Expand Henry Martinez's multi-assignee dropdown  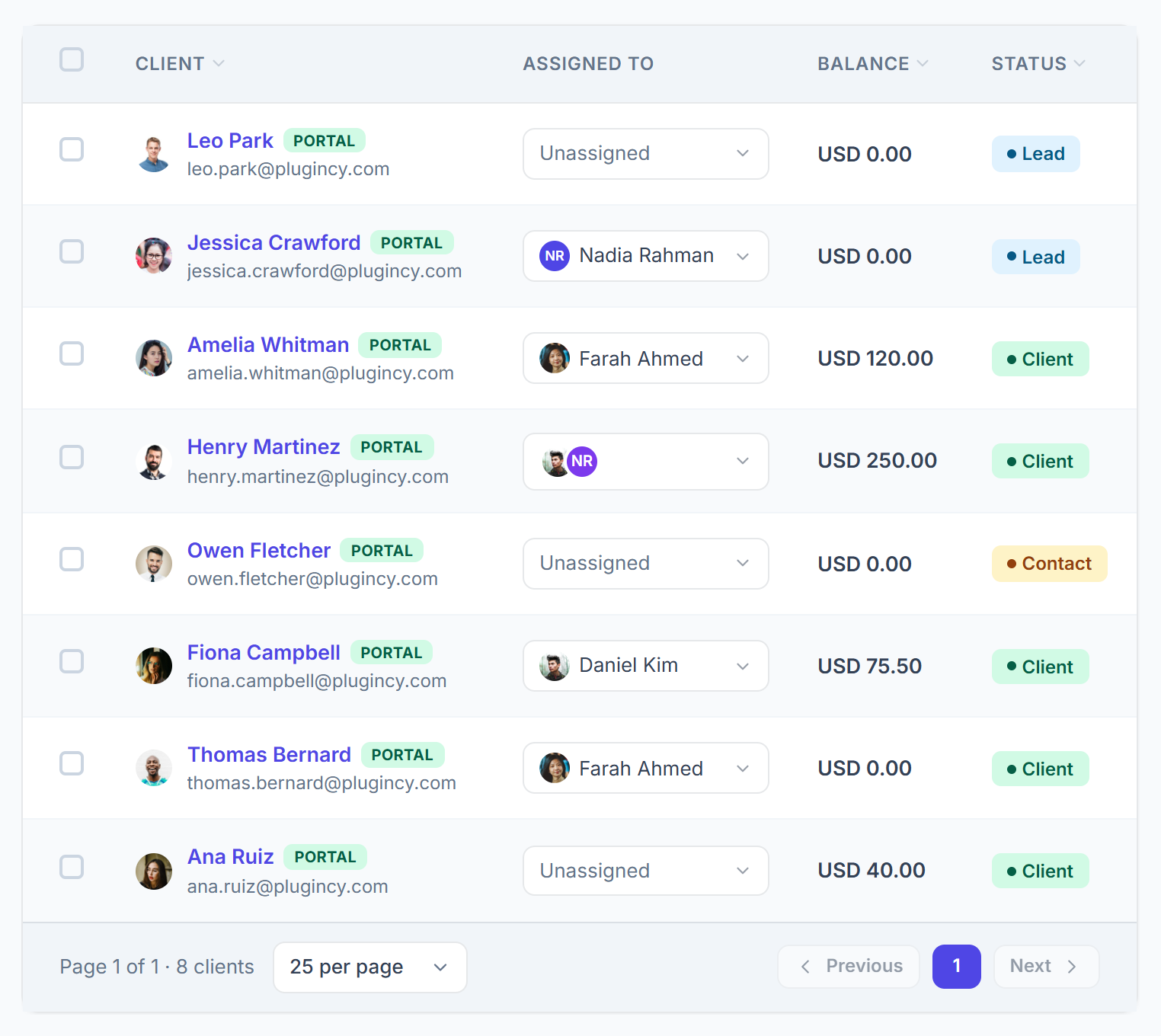coord(646,462)
